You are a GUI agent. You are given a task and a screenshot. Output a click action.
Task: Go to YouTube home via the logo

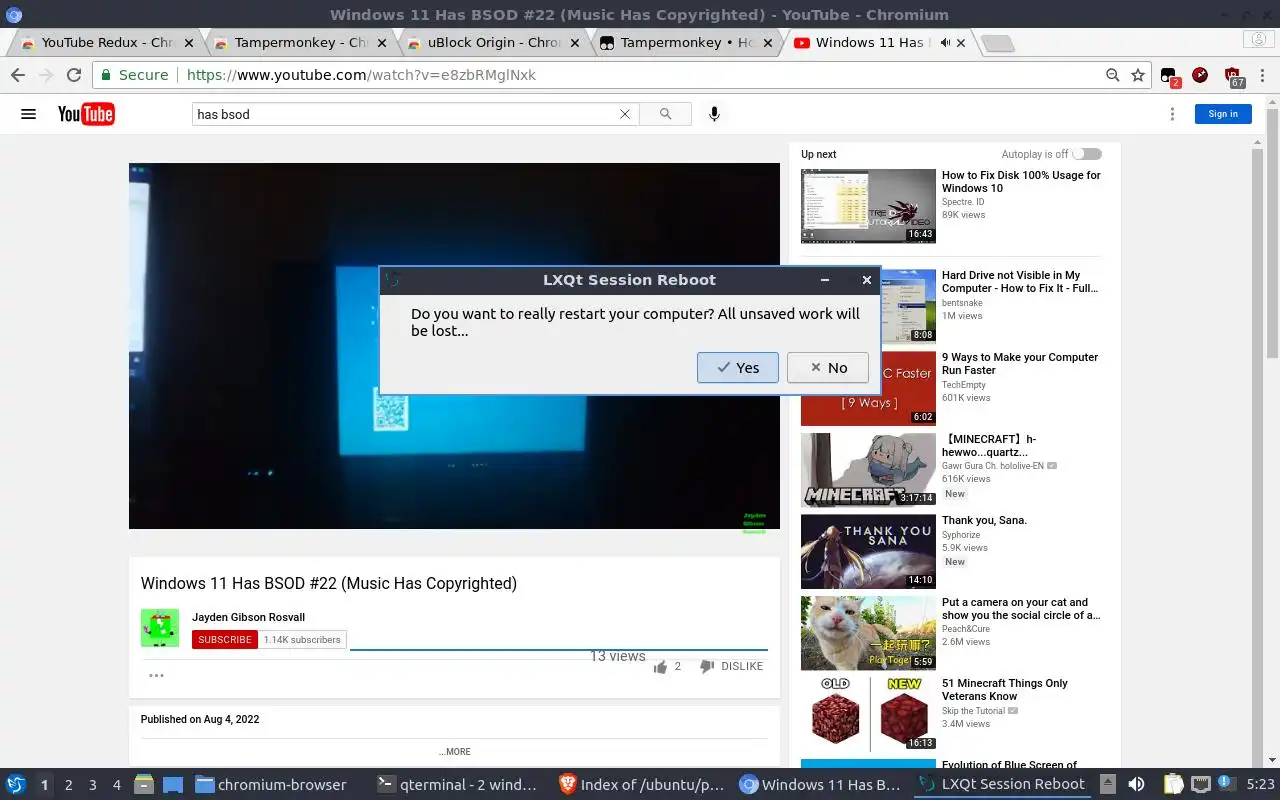(86, 114)
